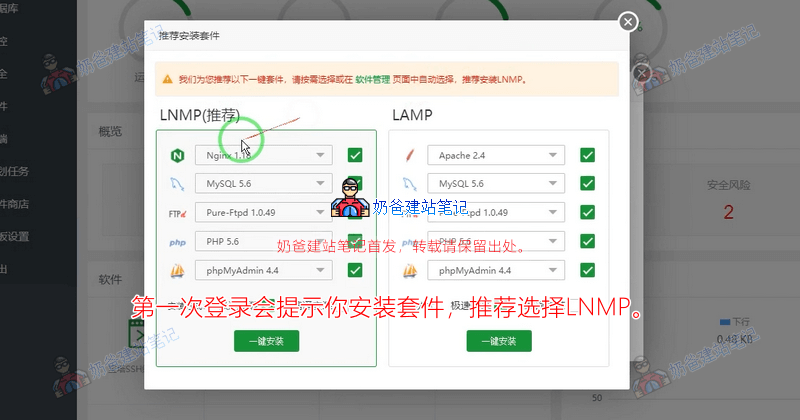
Task: Click the Apache feather icon in LAMP
Action: (410, 155)
